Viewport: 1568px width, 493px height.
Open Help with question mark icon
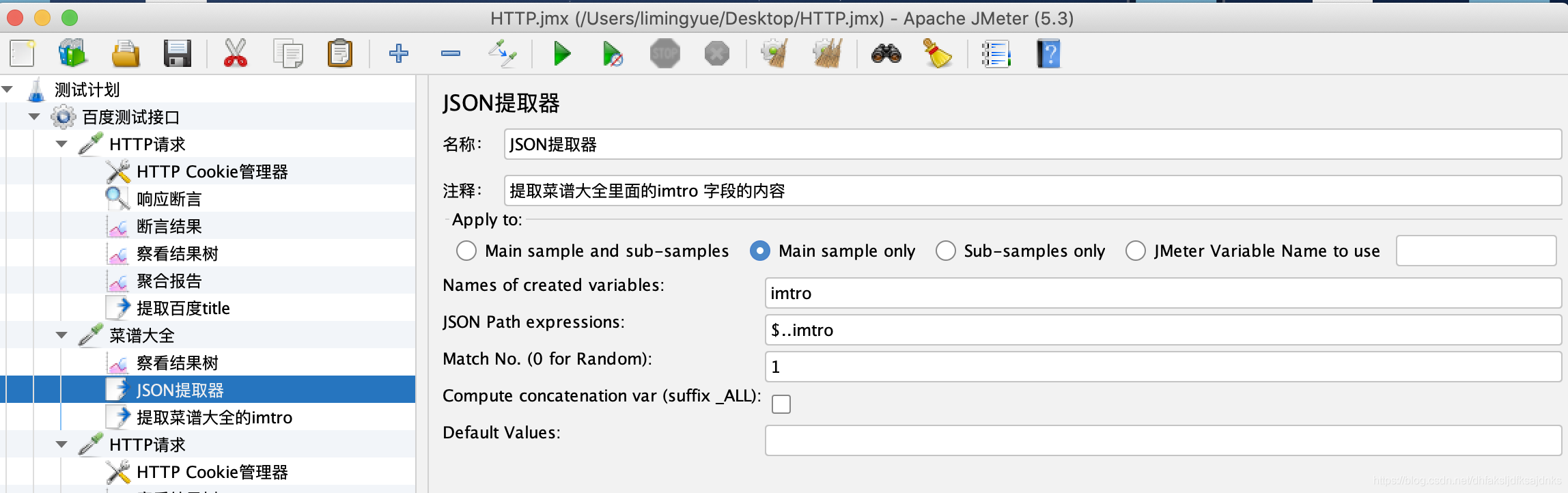[1048, 53]
